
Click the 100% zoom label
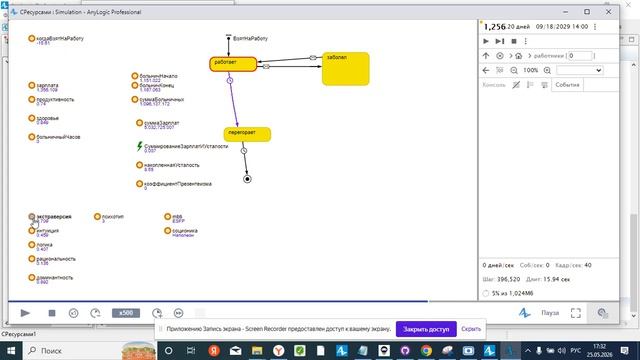pyautogui.click(x=531, y=70)
